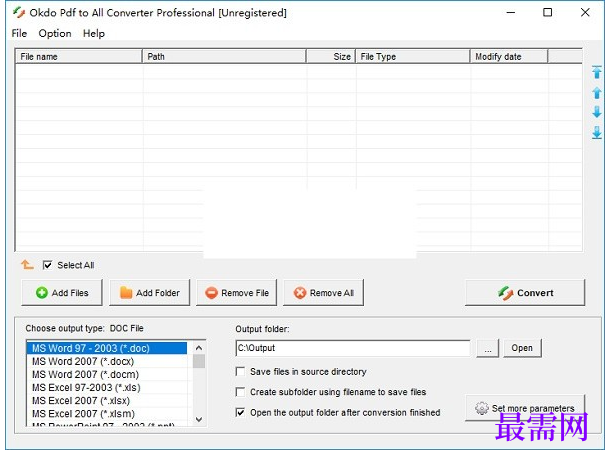Viewport: 607px width, 458px height.
Task: Select MS Excel 97-2003 (*.xls) output type
Action: [x=107, y=388]
